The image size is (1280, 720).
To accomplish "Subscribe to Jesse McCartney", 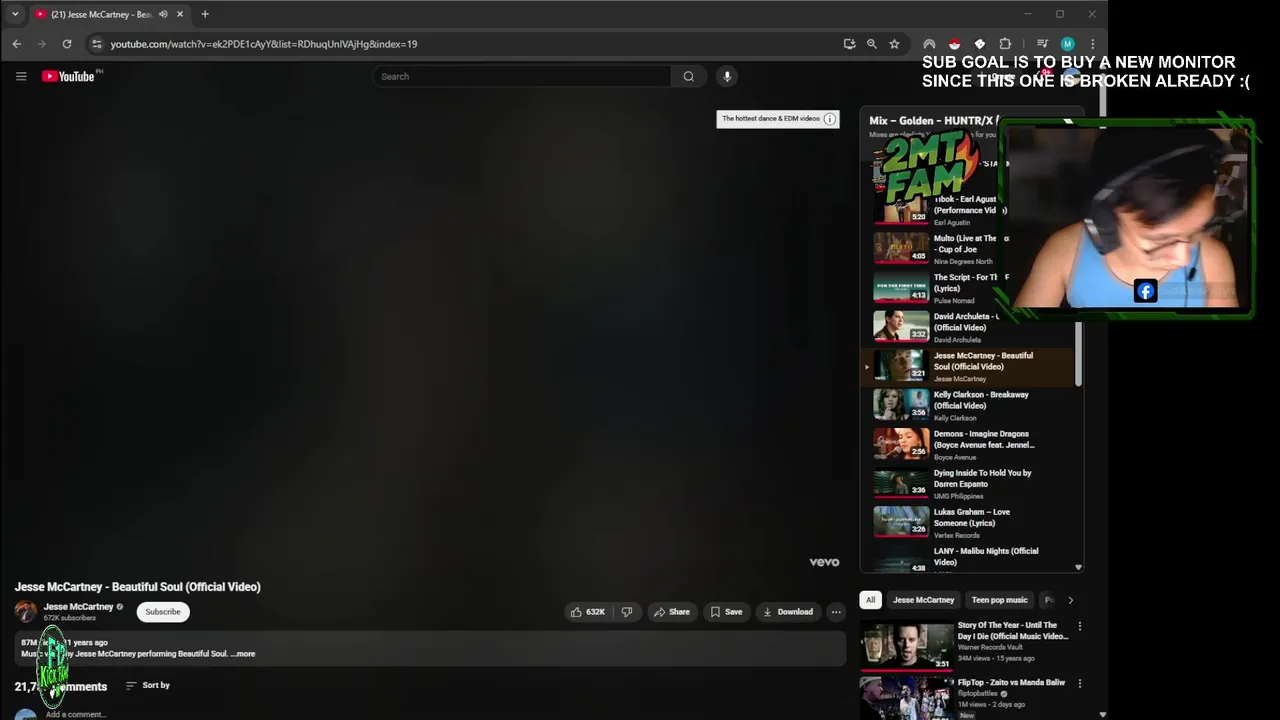I will coord(163,612).
